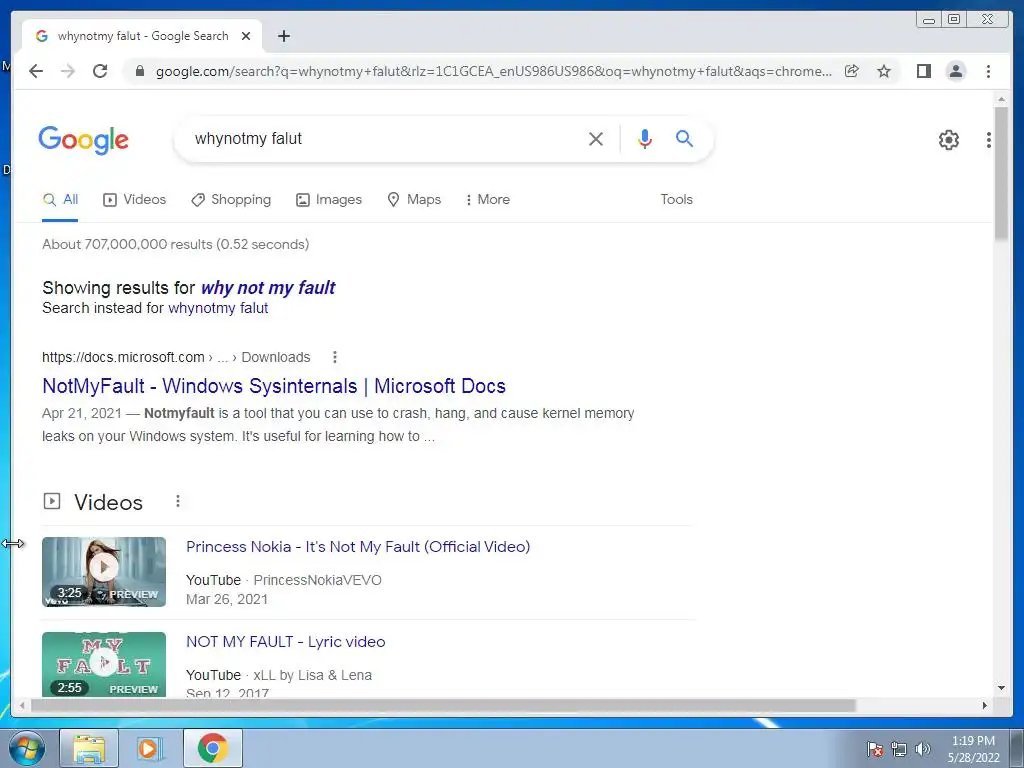Open the Chrome side panel
The width and height of the screenshot is (1024, 768).
coord(923,71)
